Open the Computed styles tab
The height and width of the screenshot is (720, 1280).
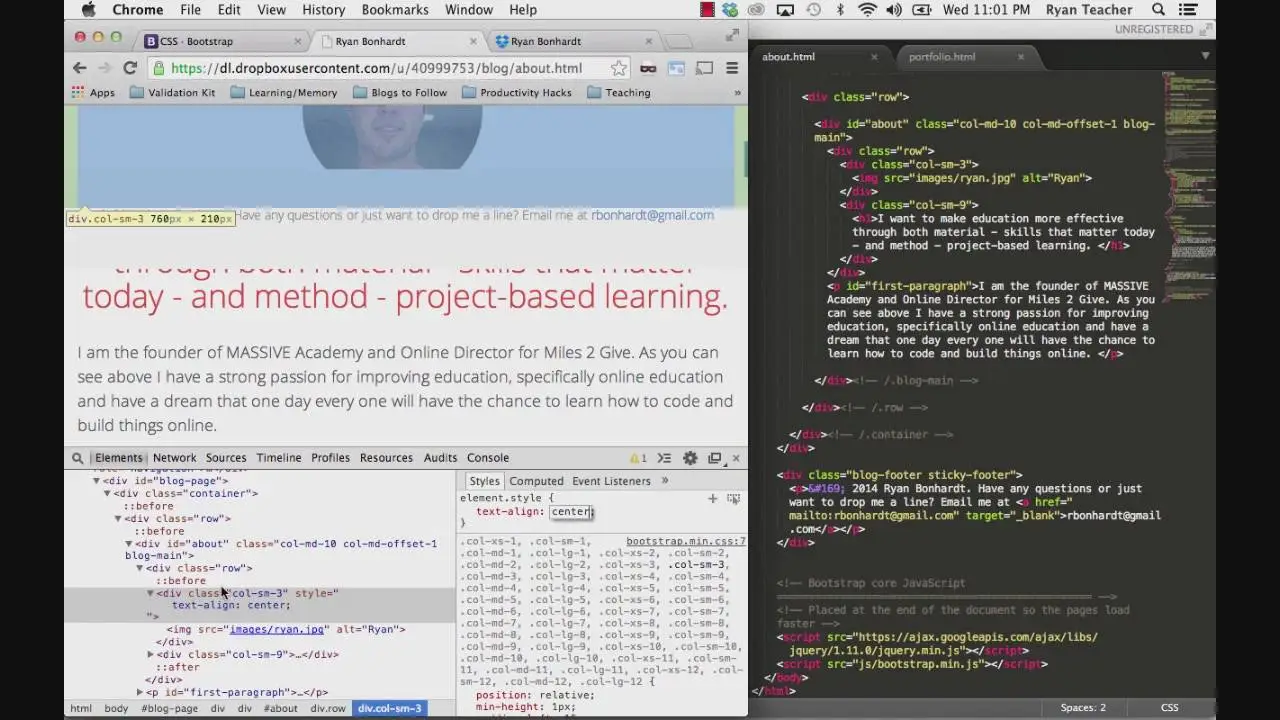[536, 481]
